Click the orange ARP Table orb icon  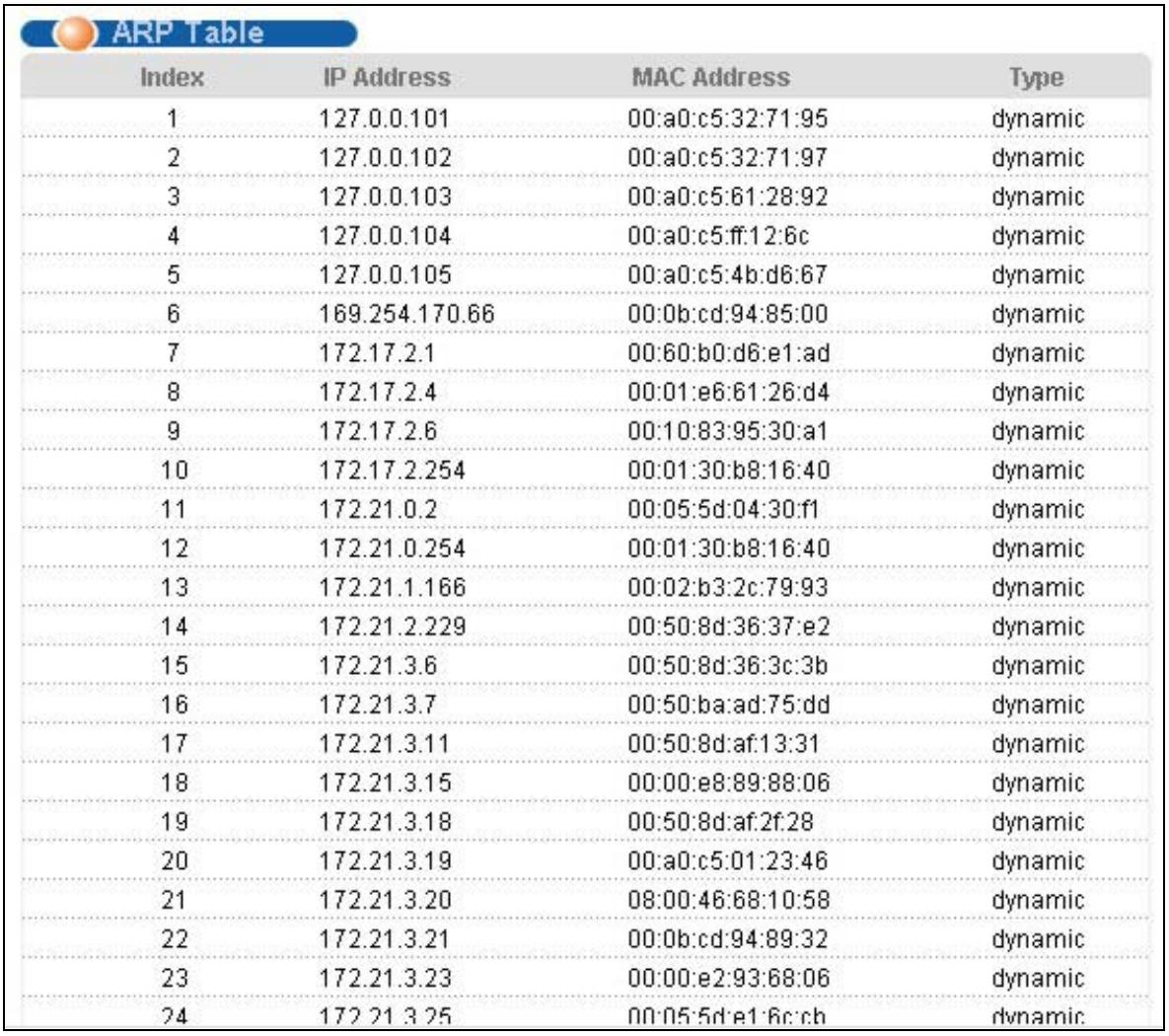coord(75,34)
